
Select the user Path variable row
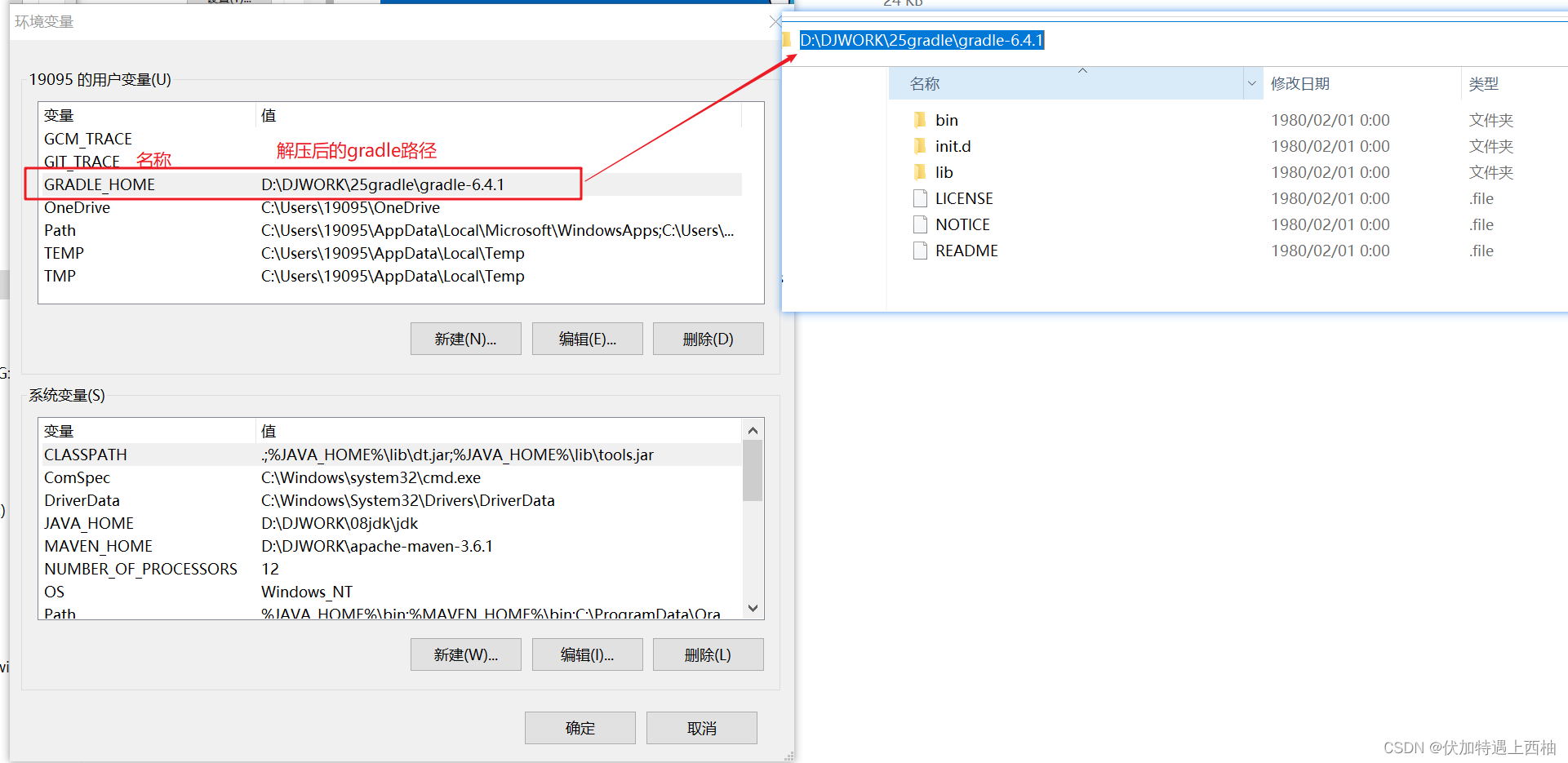pyautogui.click(x=392, y=230)
